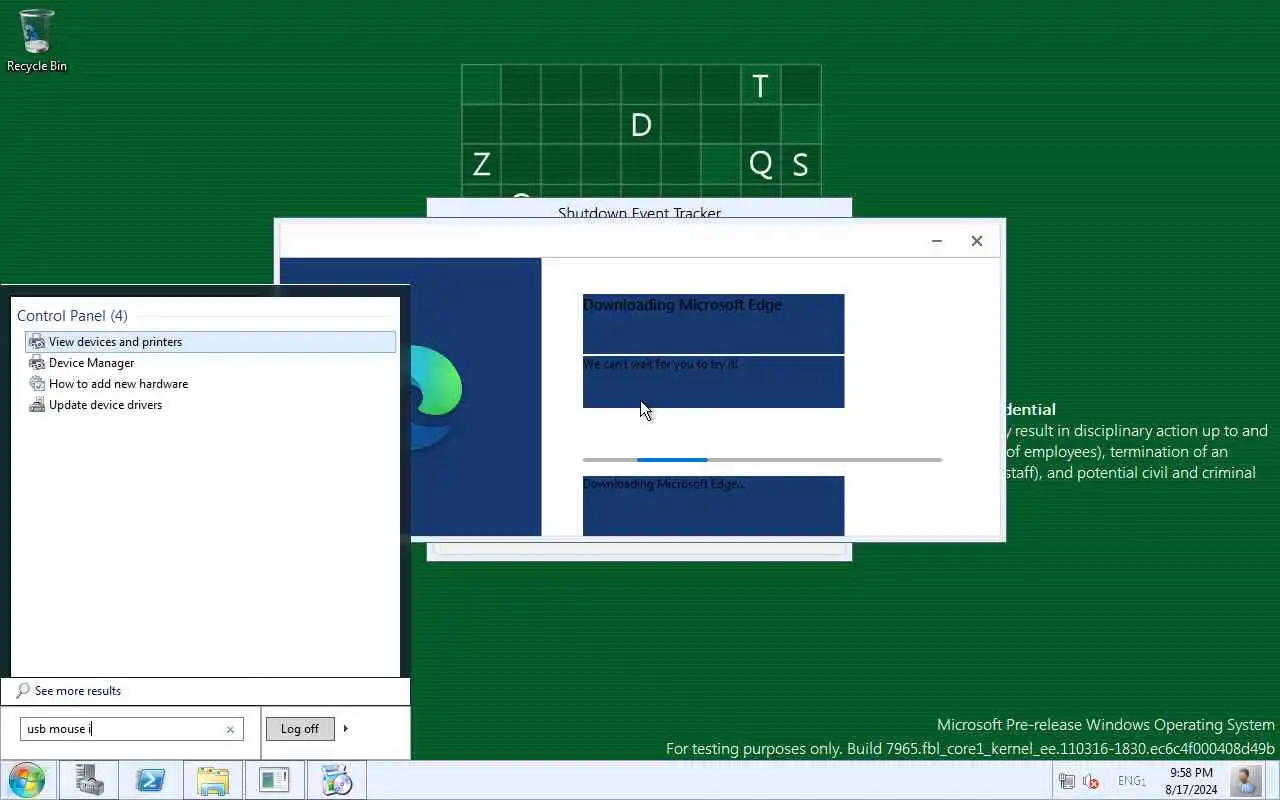
Task: Click See more results link
Action: pyautogui.click(x=78, y=691)
